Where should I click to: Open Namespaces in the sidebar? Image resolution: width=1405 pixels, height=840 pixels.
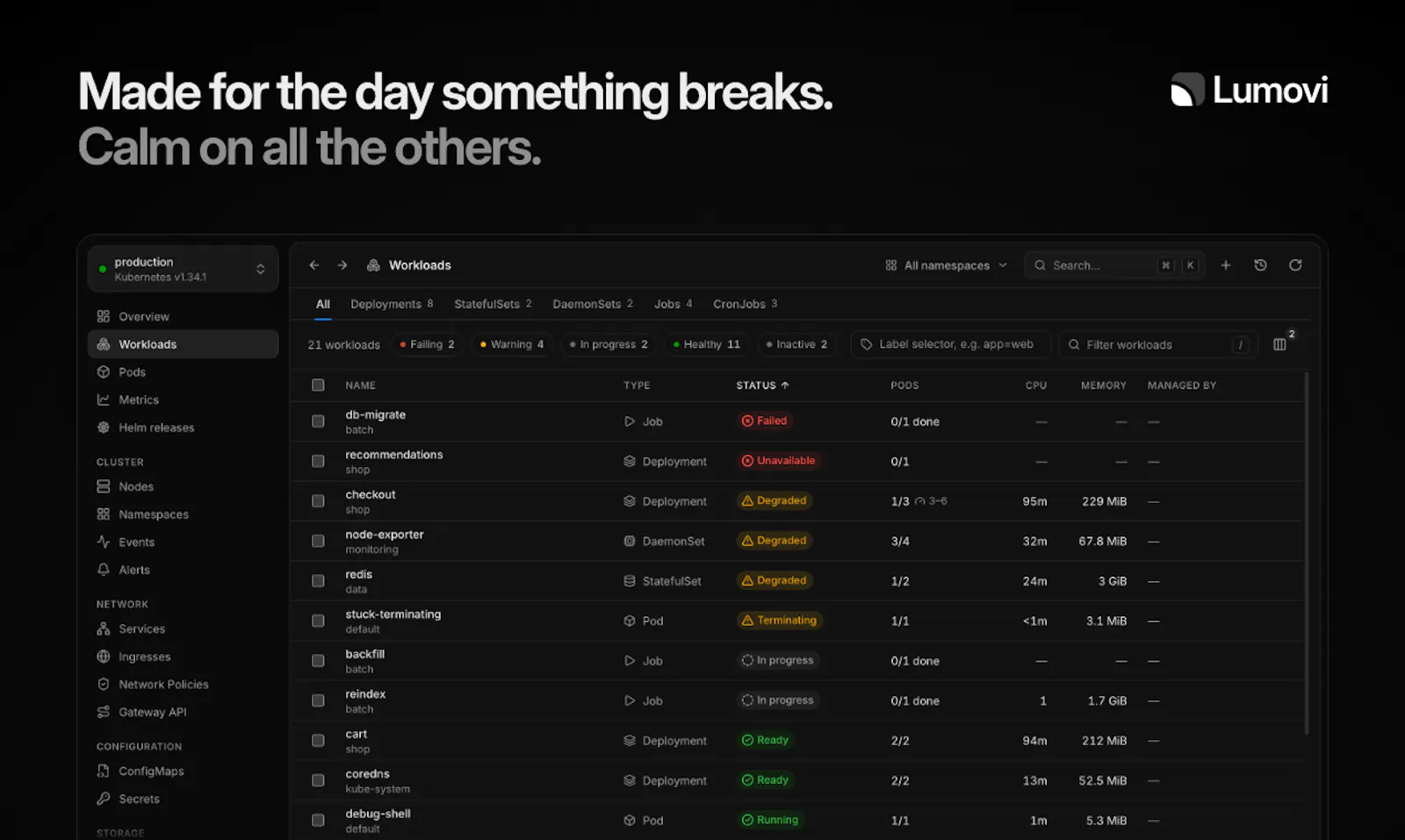tap(183, 514)
